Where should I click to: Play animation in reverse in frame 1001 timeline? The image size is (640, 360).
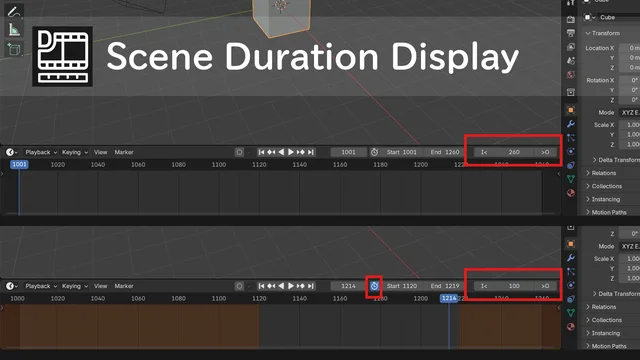click(281, 152)
